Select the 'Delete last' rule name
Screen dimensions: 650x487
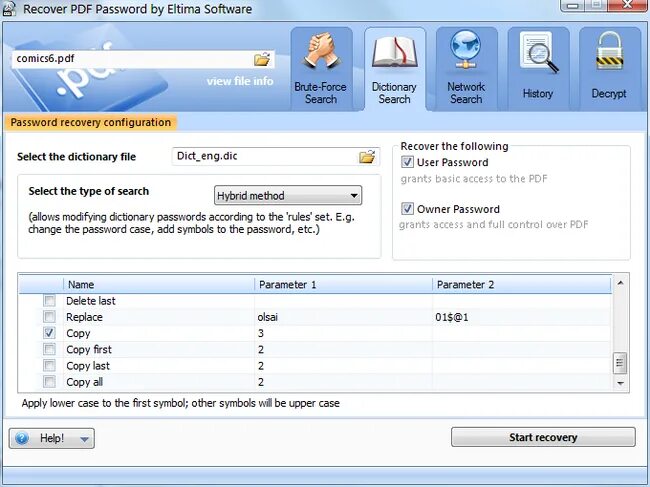(91, 300)
